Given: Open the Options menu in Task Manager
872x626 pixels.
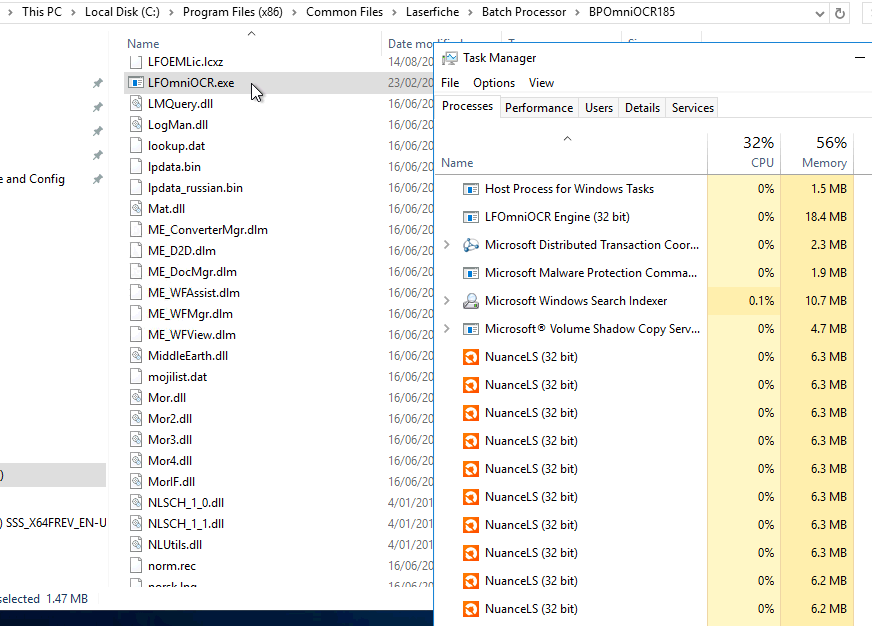Looking at the screenshot, I should coord(494,83).
